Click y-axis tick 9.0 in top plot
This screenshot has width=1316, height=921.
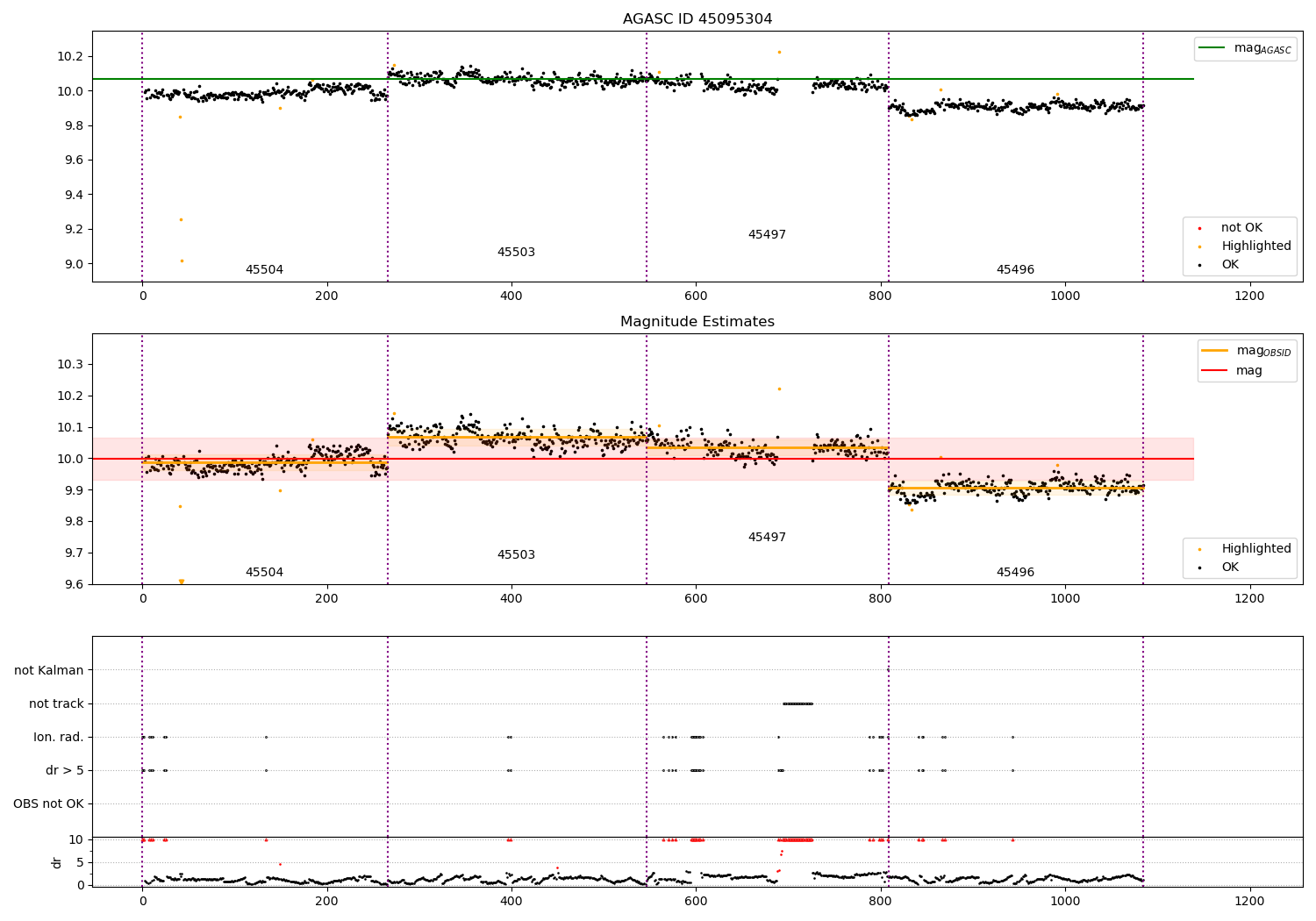pyautogui.click(x=73, y=264)
